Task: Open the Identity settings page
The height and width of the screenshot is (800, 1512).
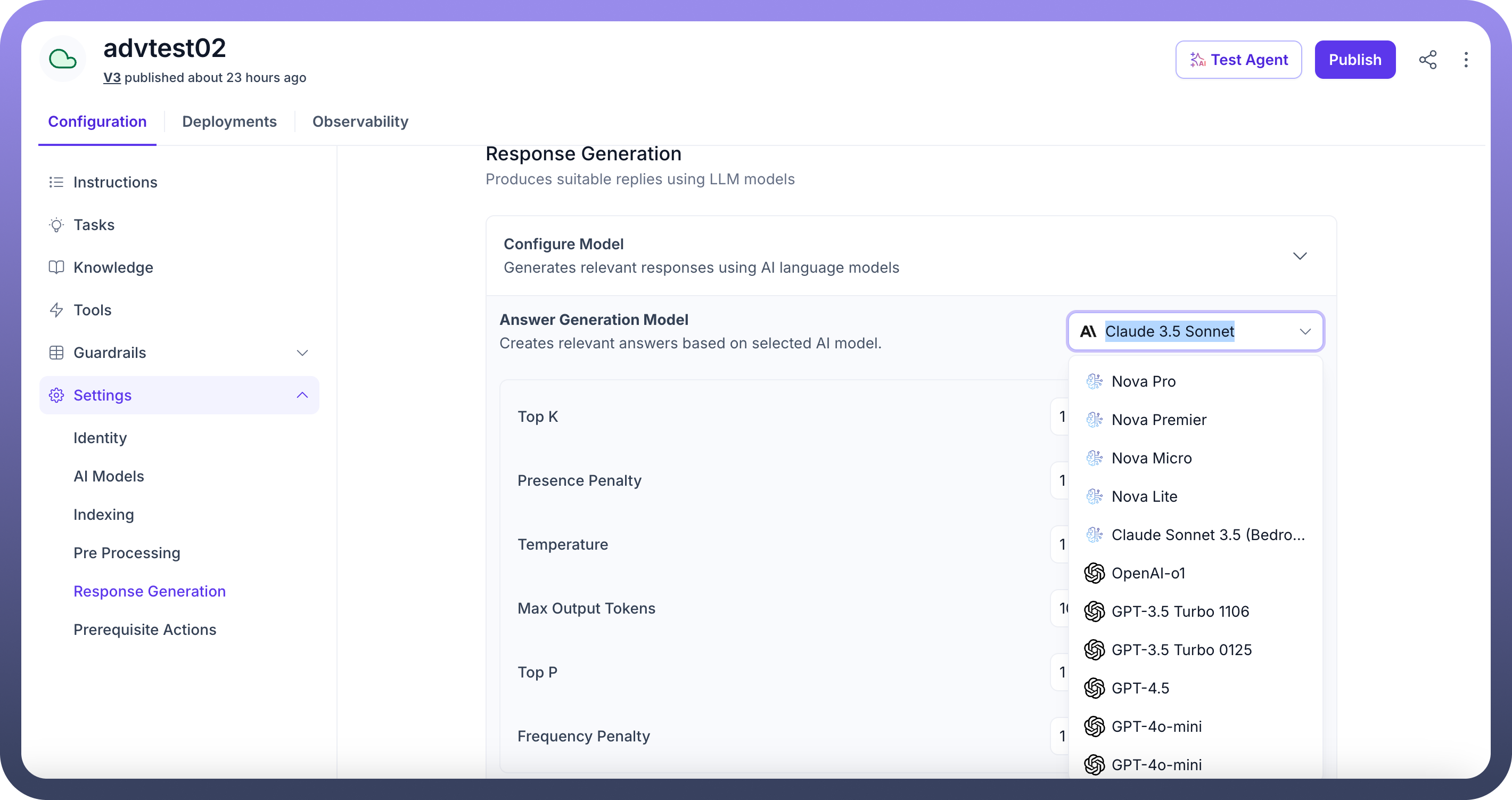Action: [101, 438]
